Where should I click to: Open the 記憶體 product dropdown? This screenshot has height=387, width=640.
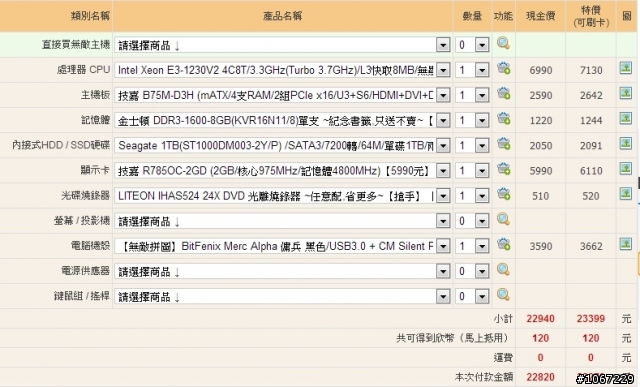pos(282,121)
